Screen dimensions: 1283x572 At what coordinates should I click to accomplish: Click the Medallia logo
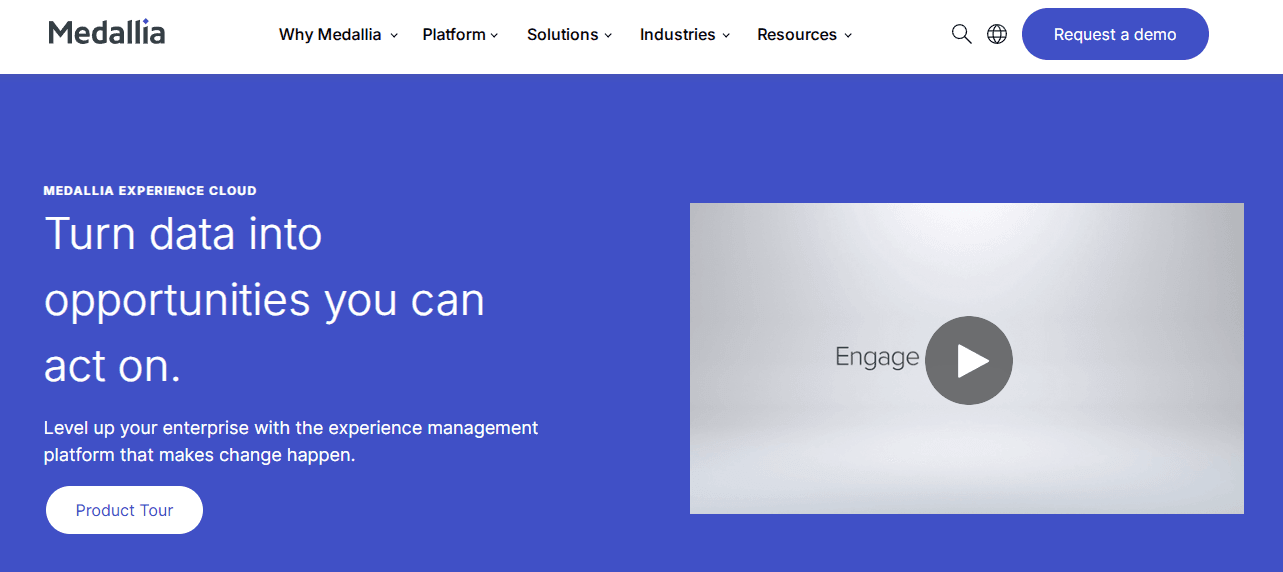(107, 33)
